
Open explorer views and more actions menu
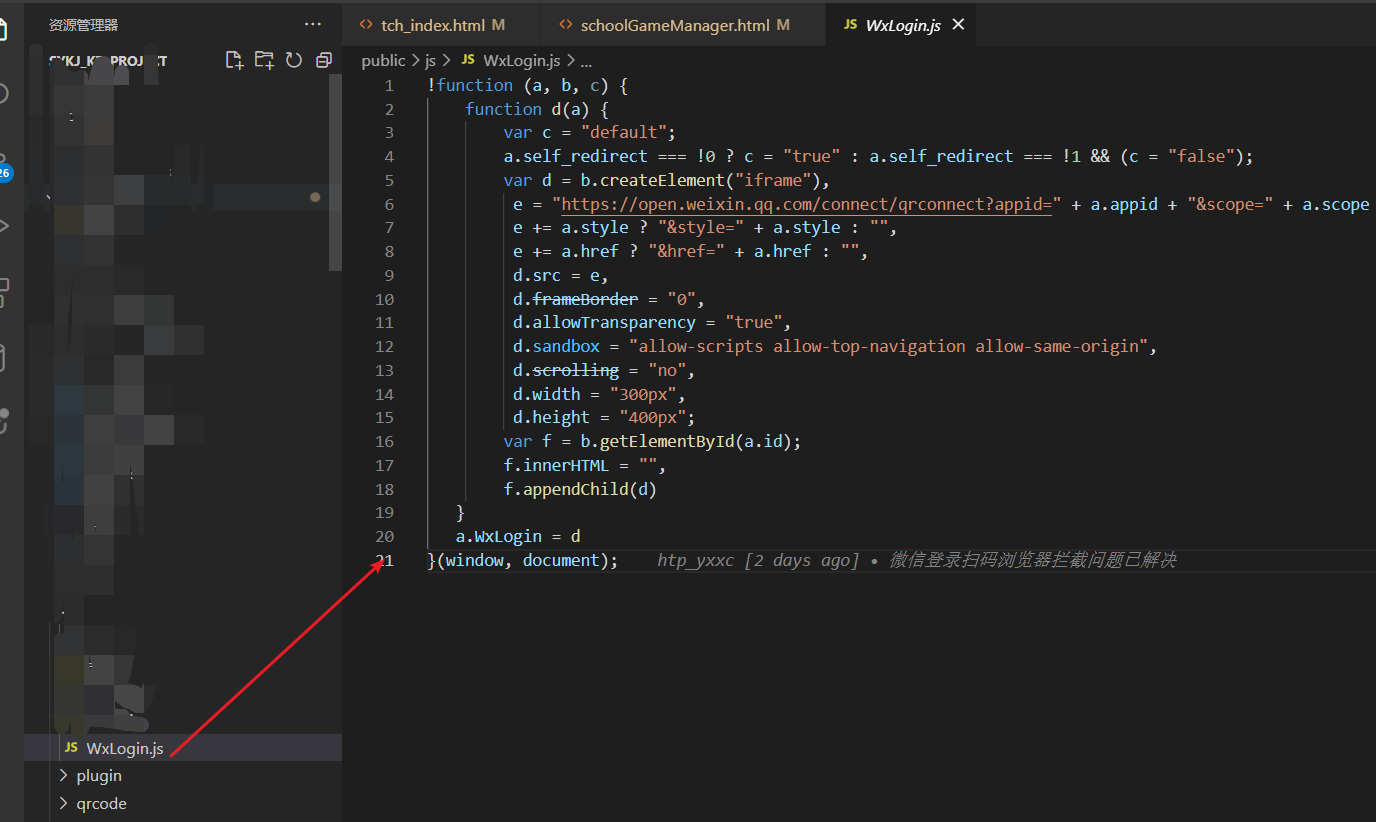pyautogui.click(x=313, y=24)
